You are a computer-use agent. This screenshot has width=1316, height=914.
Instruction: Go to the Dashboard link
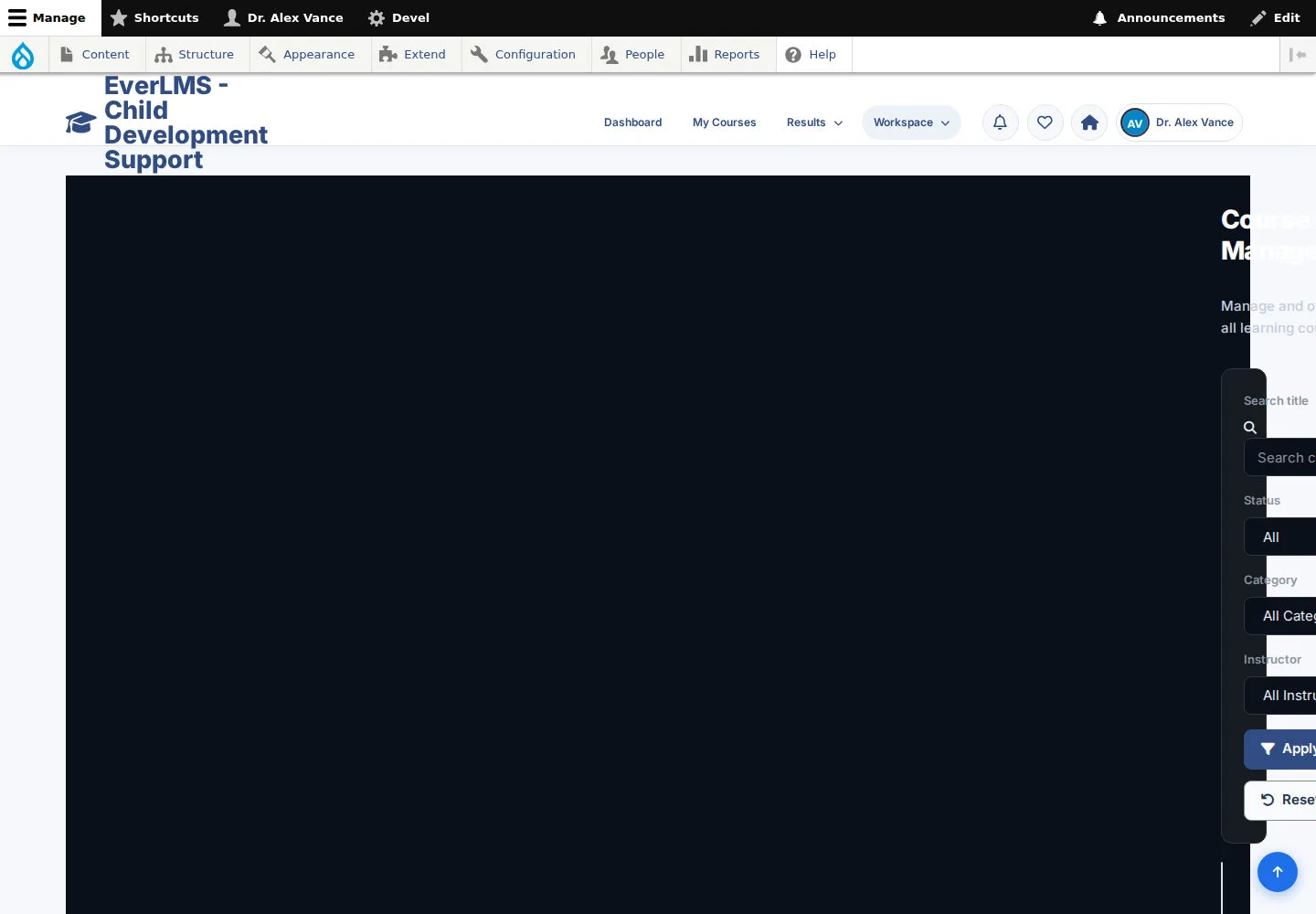633,122
